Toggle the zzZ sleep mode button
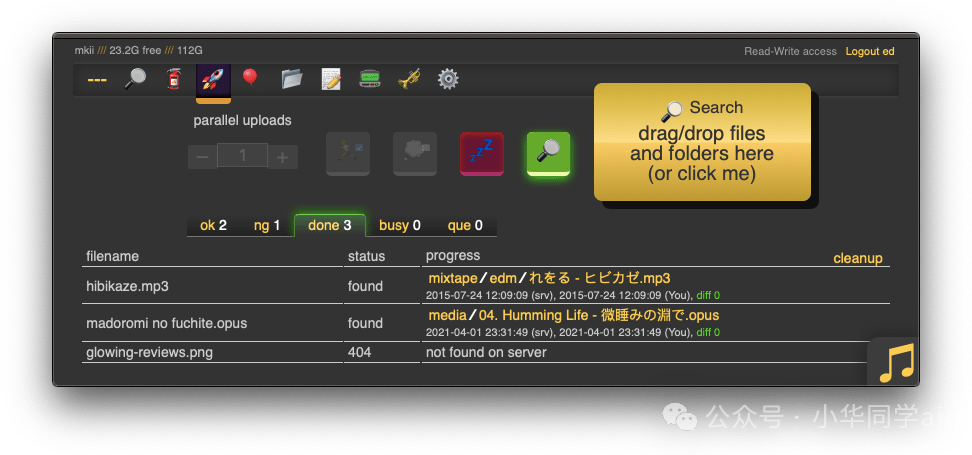 (482, 153)
